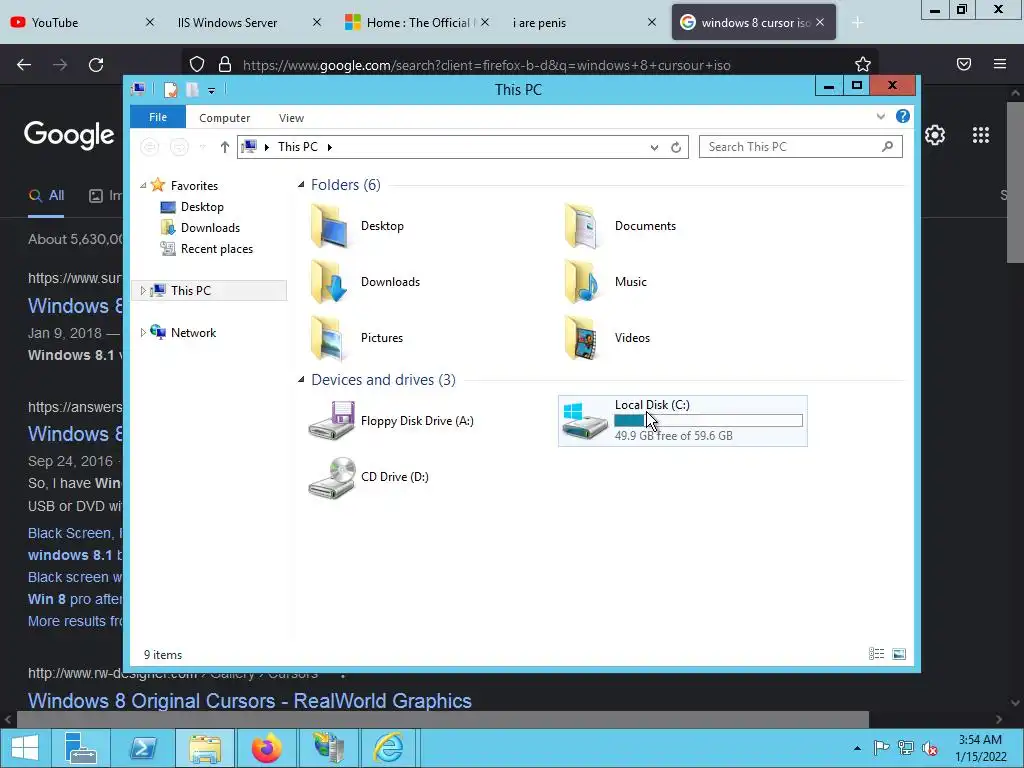Click the Windows Start button
The image size is (1024, 768).
(25, 748)
